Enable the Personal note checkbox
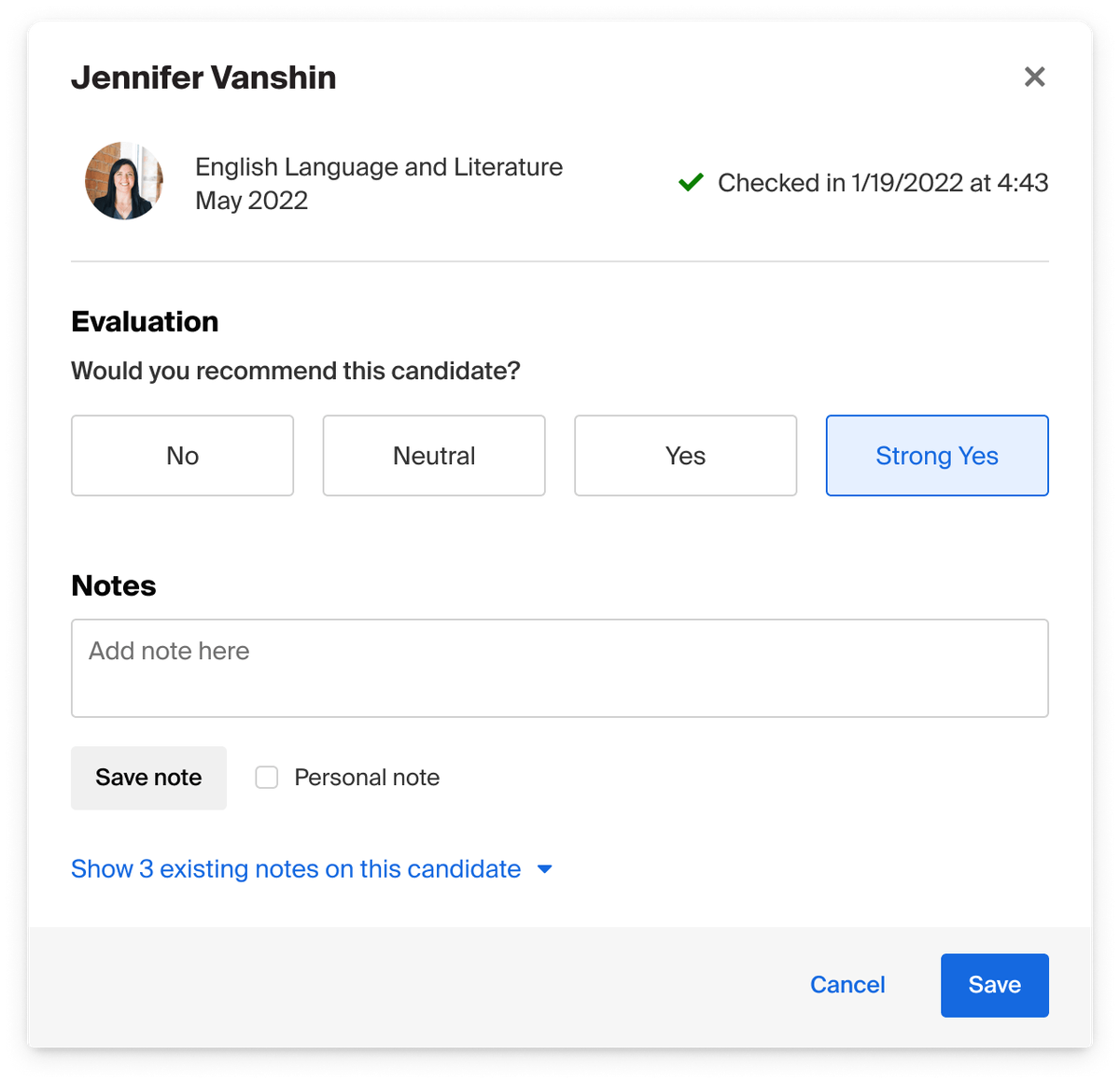Image resolution: width=1120 pixels, height=1083 pixels. pyautogui.click(x=267, y=777)
